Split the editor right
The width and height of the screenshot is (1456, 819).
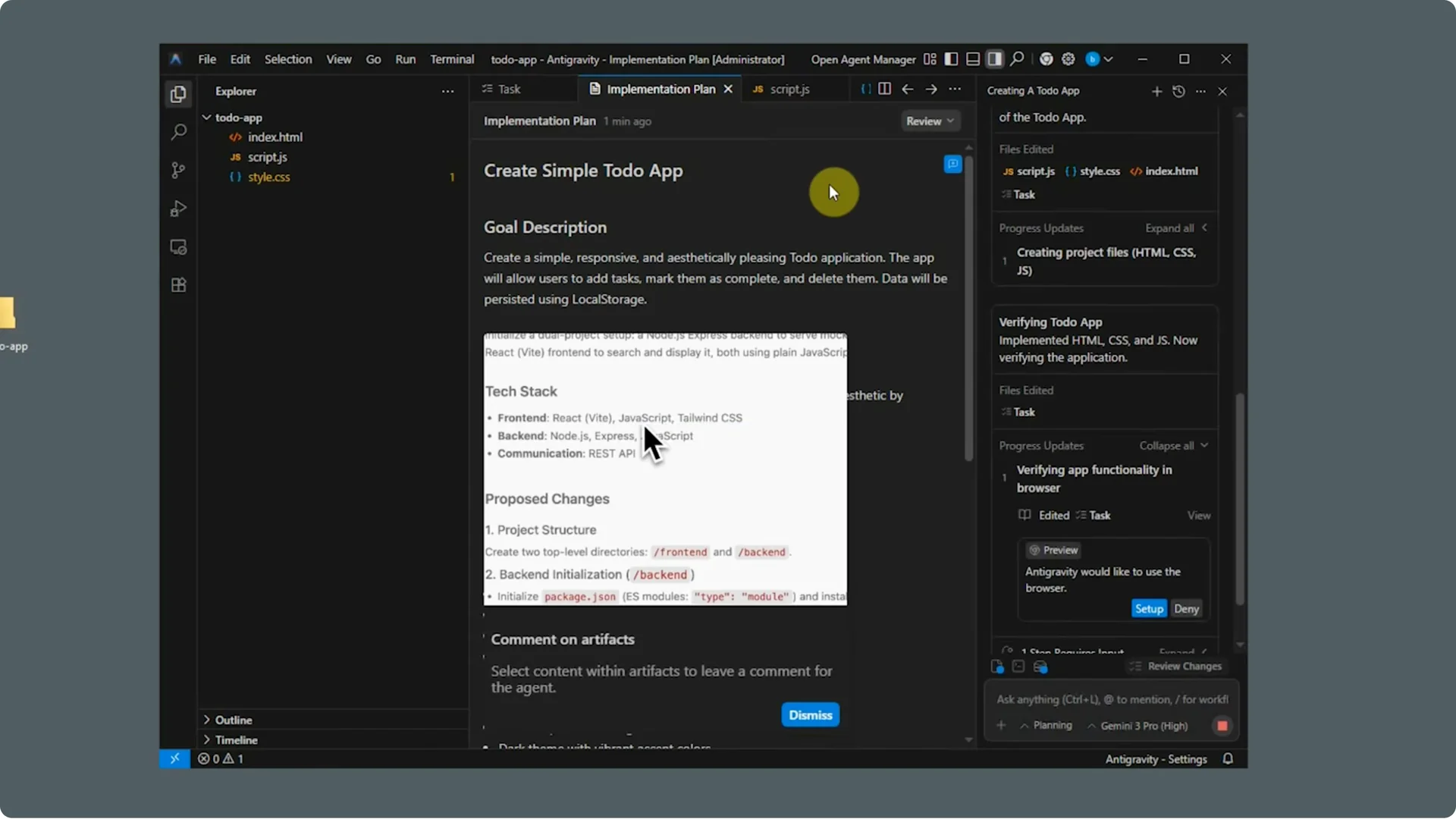coord(884,89)
